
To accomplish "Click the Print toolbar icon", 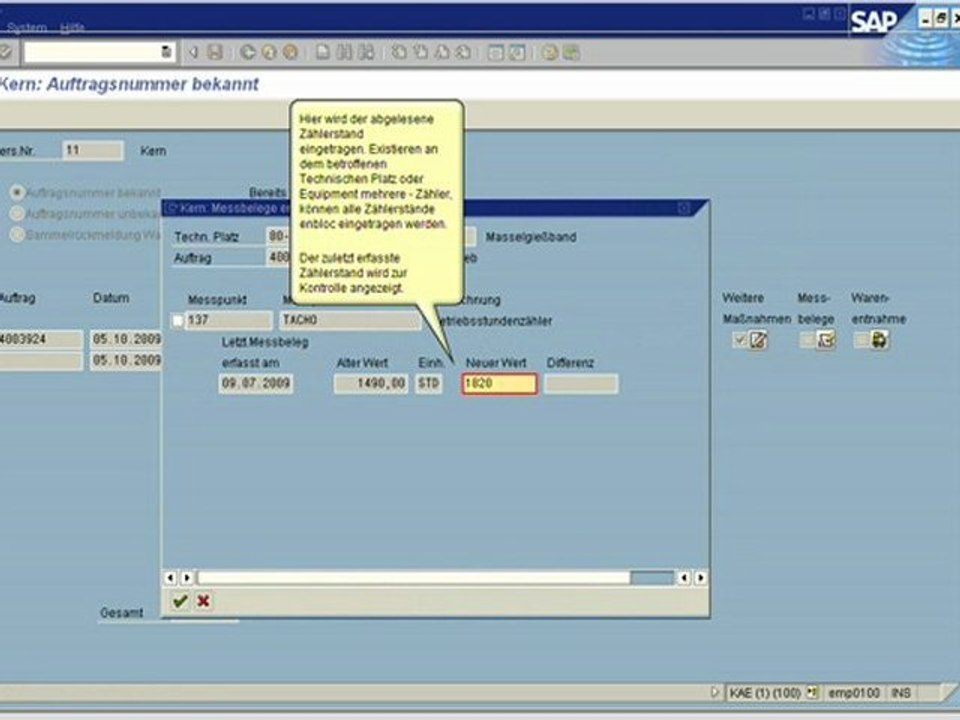I will point(323,53).
